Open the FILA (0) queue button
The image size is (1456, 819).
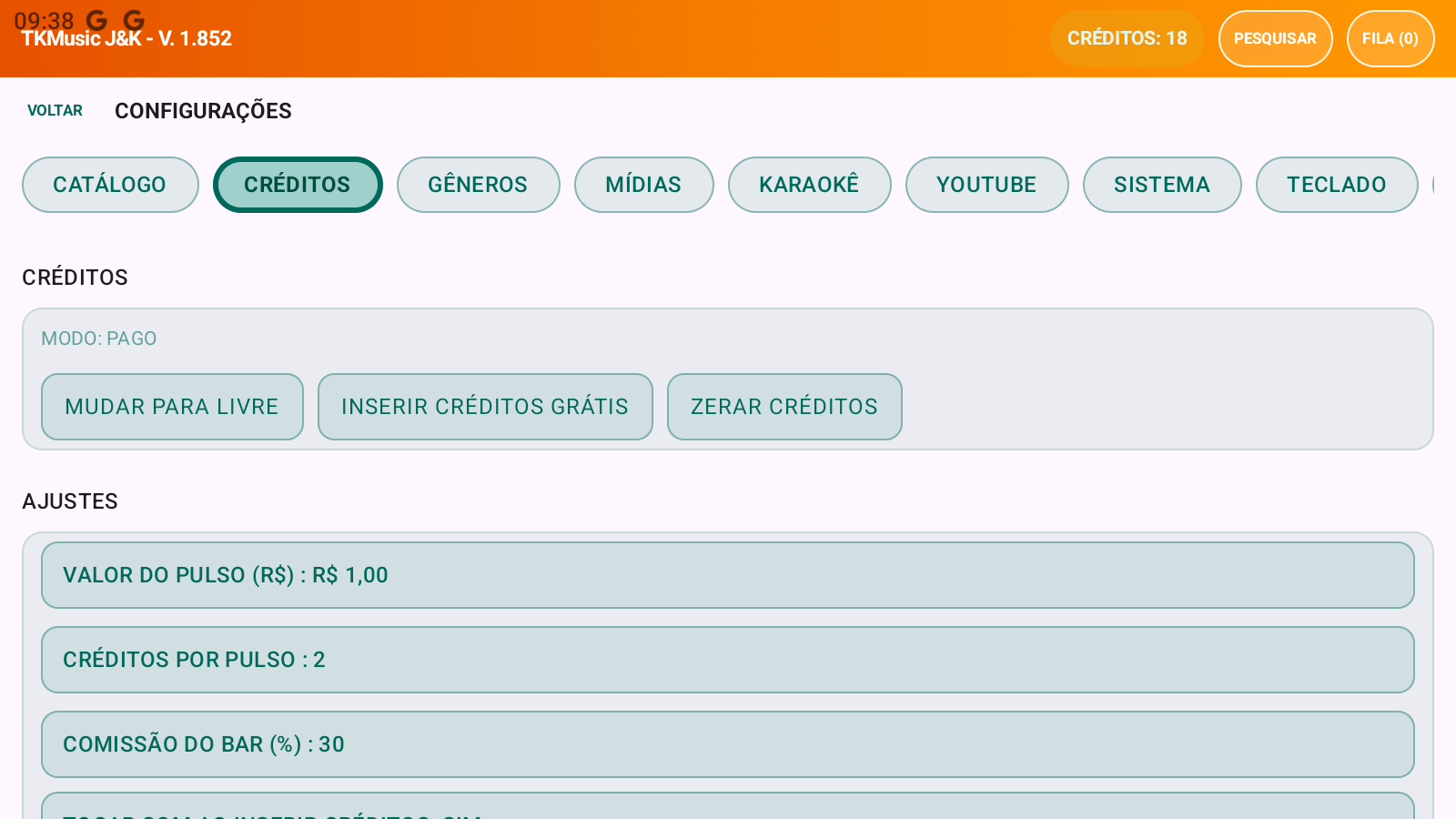(x=1390, y=38)
